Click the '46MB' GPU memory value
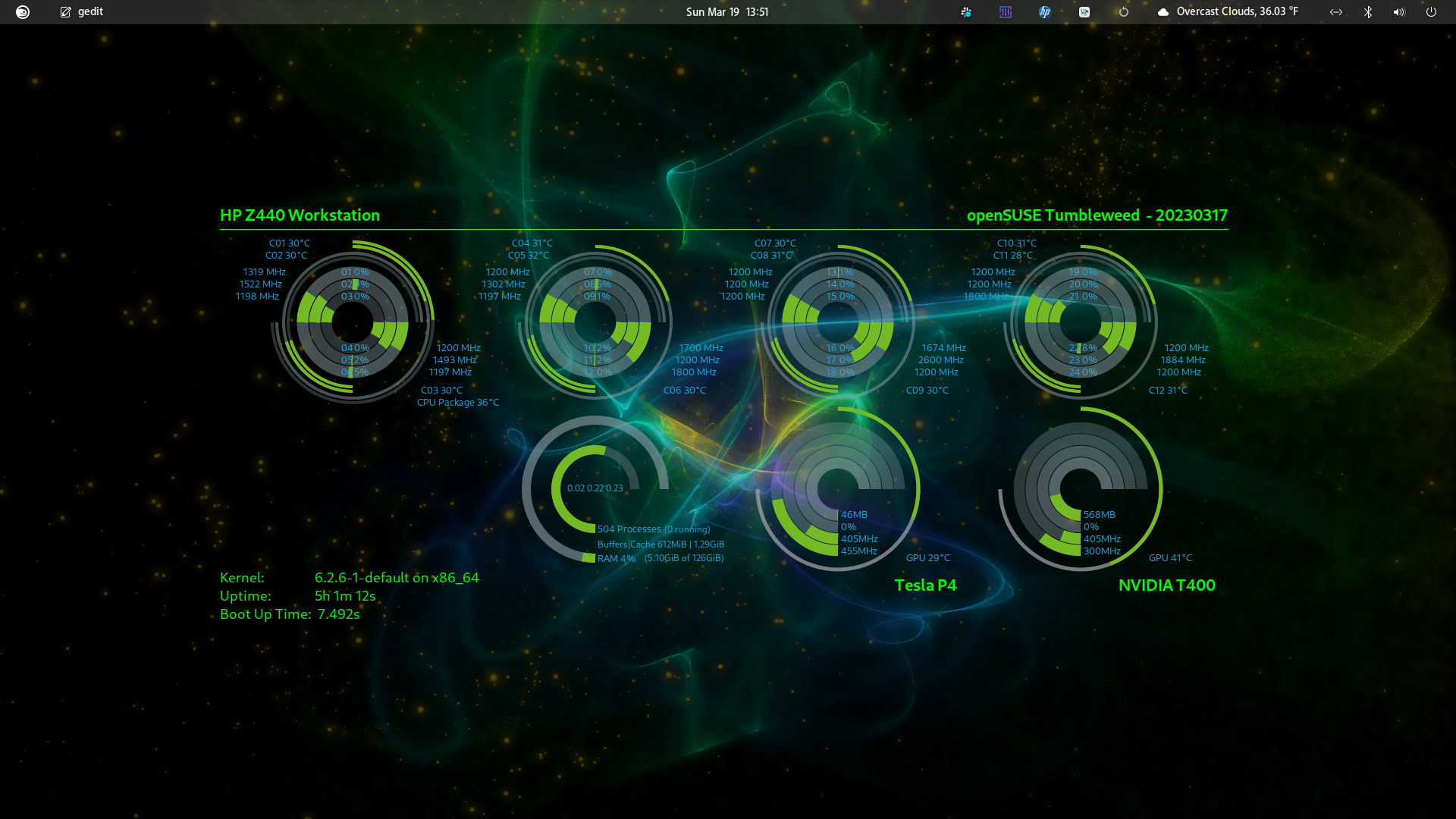Screen dimensions: 1456x819 [854, 515]
